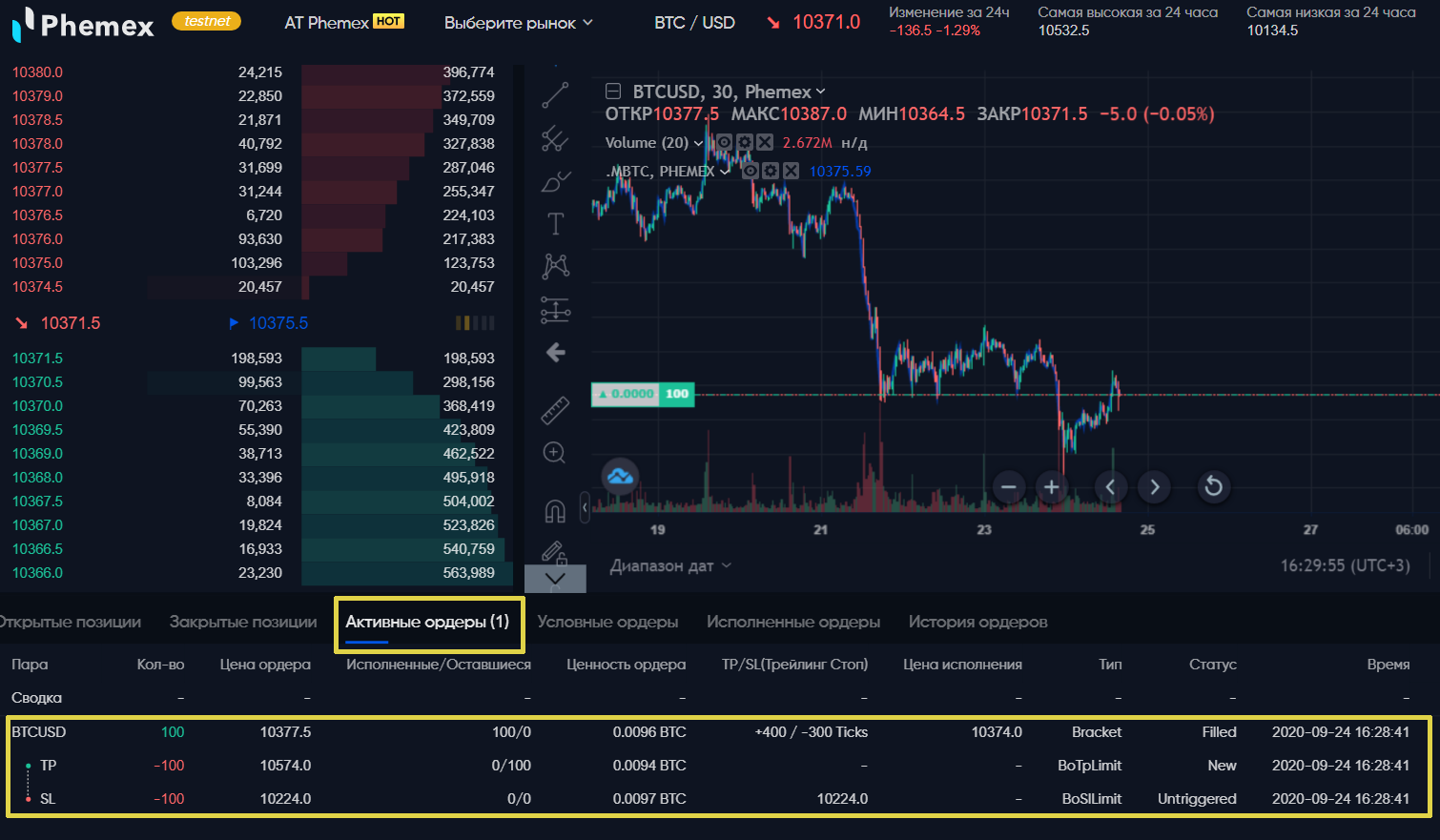1440x840 pixels.
Task: Select the Активные ордеры (1) tab
Action: point(427,622)
